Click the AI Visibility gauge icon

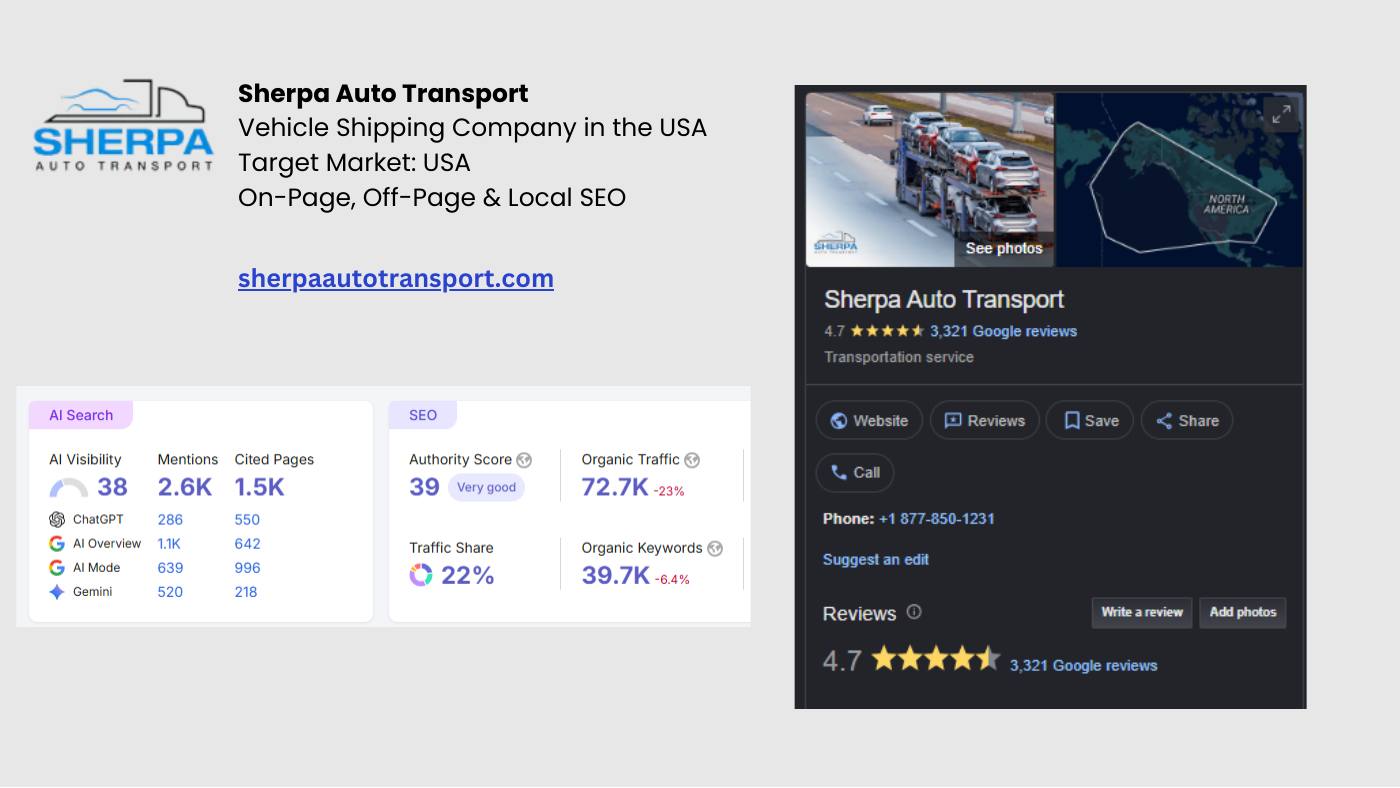point(69,488)
